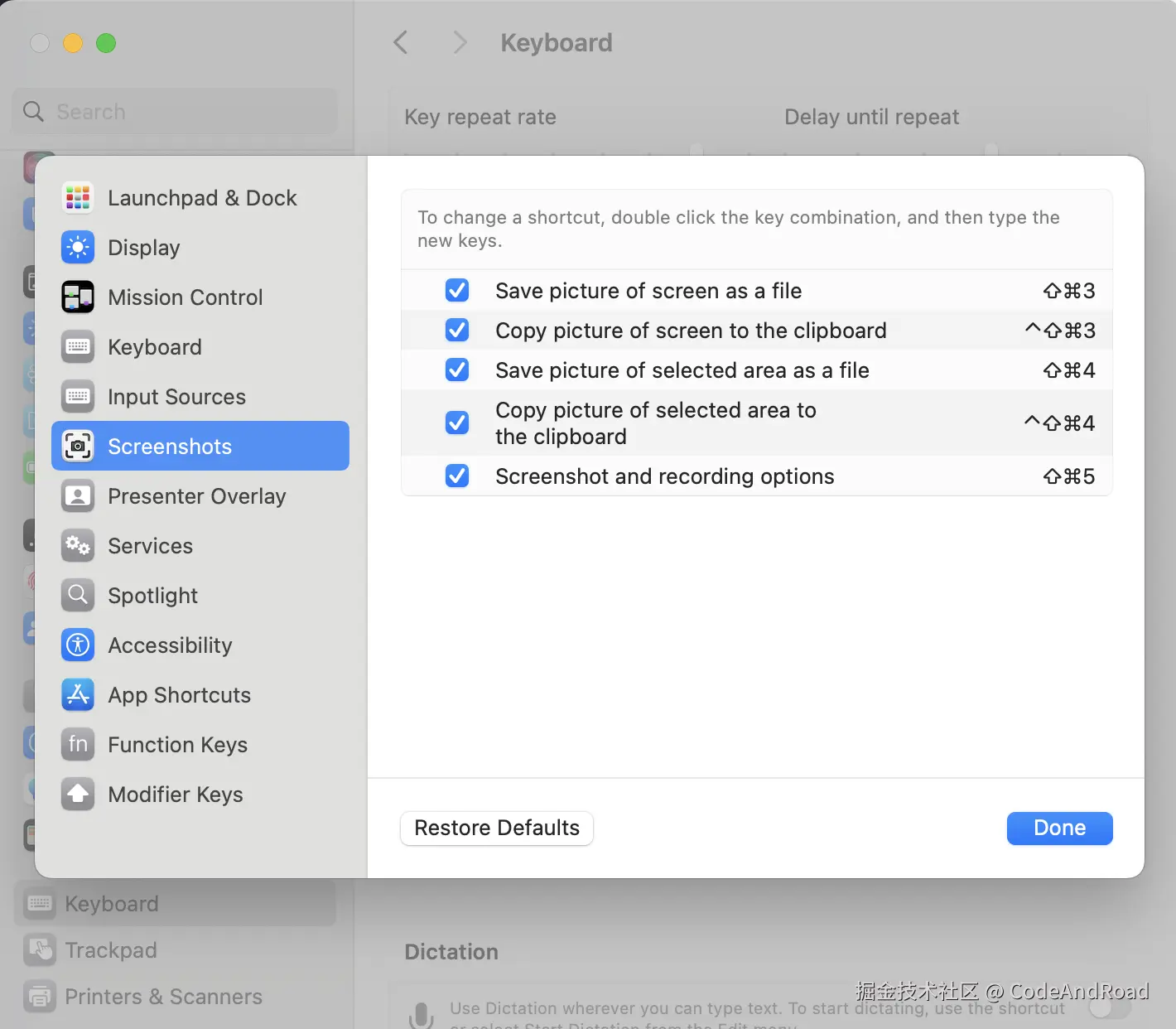This screenshot has width=1176, height=1029.
Task: Click the Spotlight magnifier icon
Action: click(78, 596)
